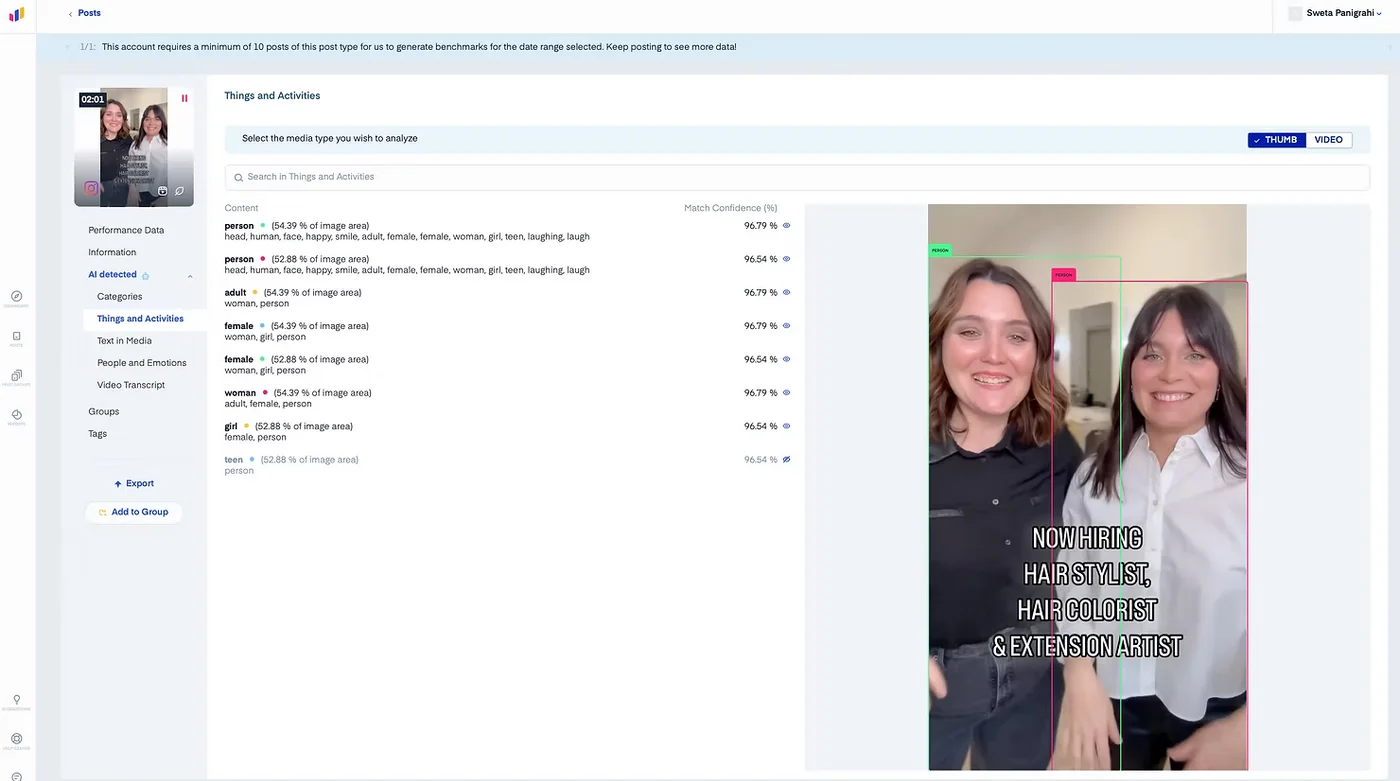Open Text in Media menu item
This screenshot has width=1400, height=781.
point(124,341)
